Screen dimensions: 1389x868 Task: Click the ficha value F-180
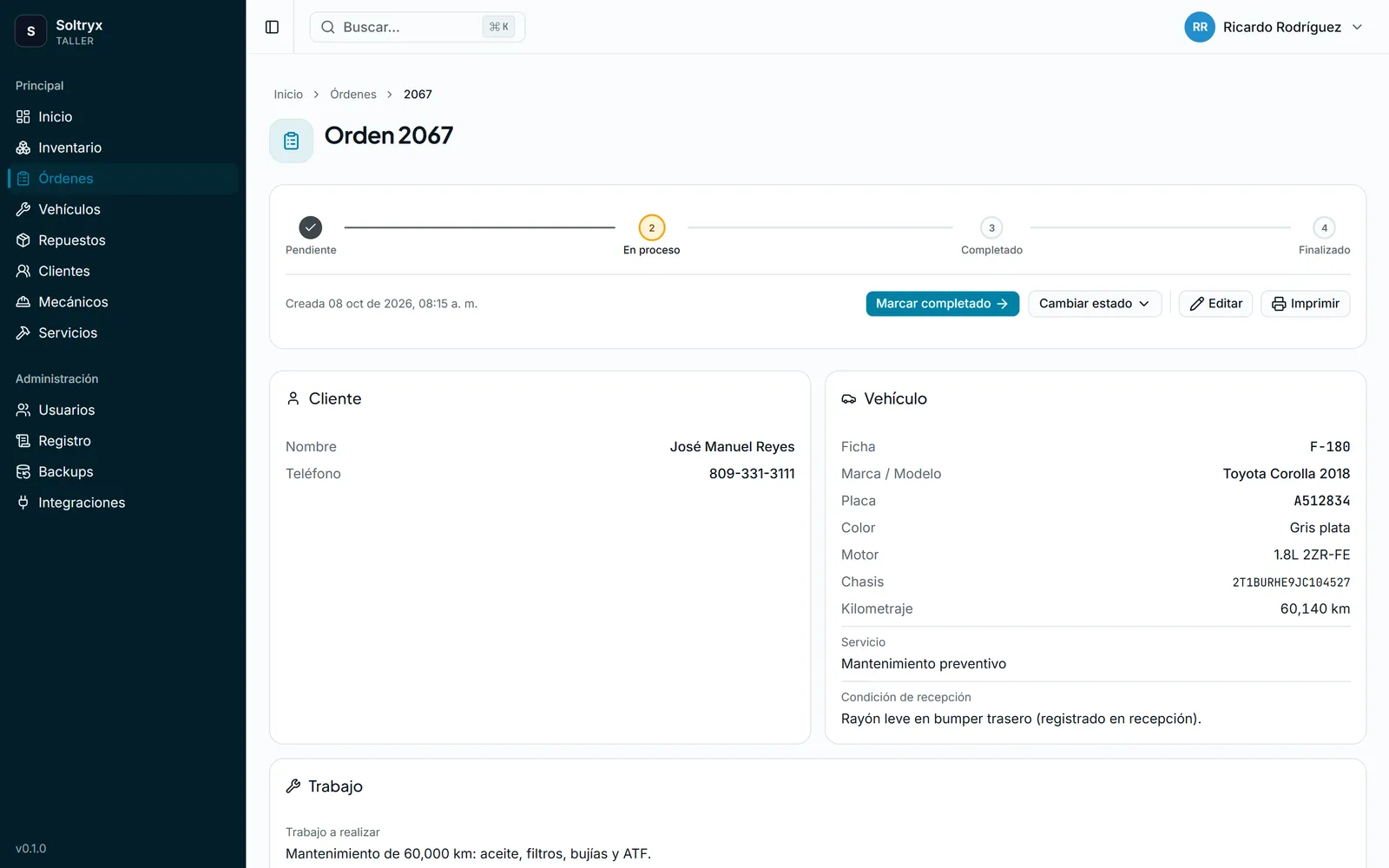[x=1330, y=446]
